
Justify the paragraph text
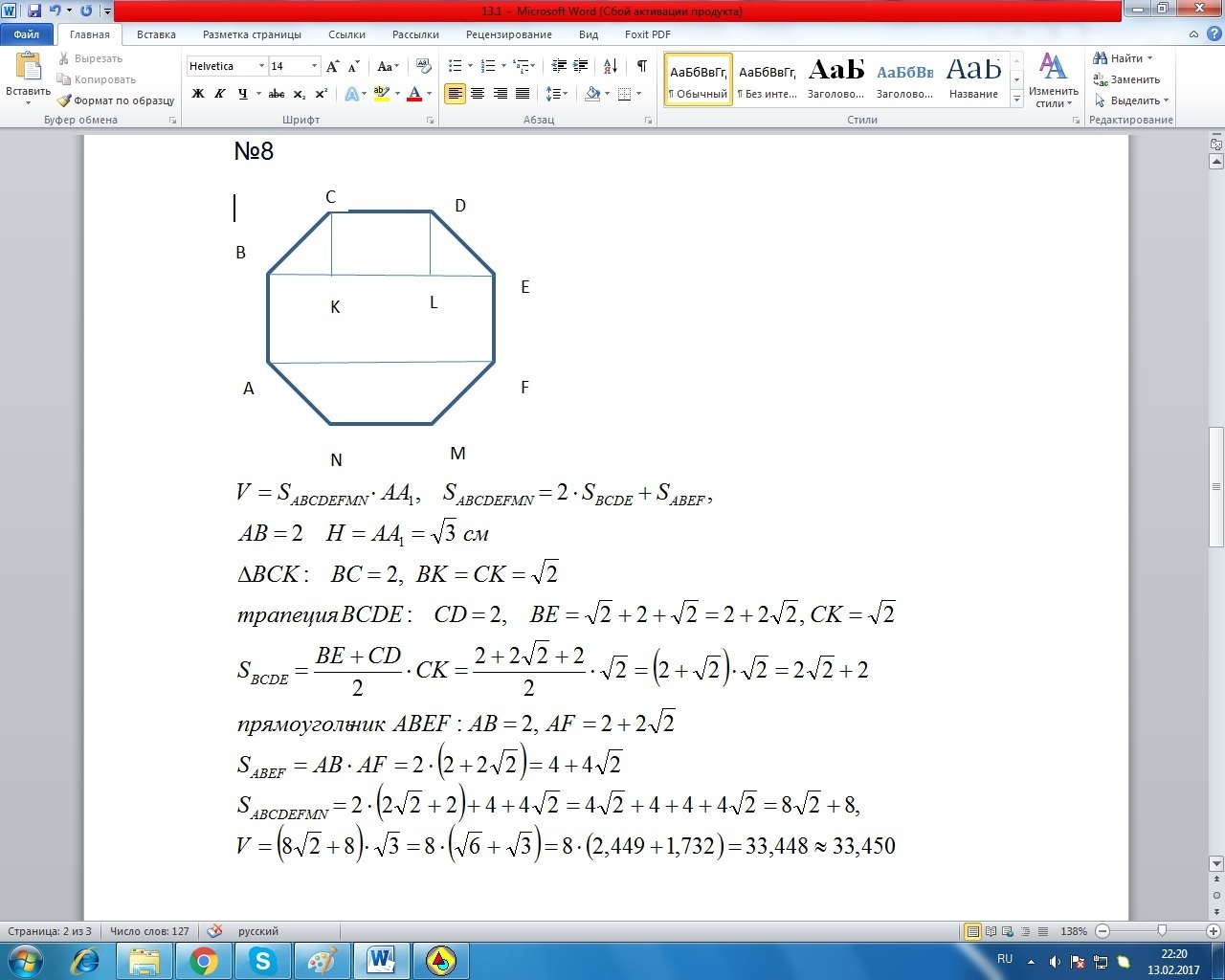pyautogui.click(x=523, y=94)
